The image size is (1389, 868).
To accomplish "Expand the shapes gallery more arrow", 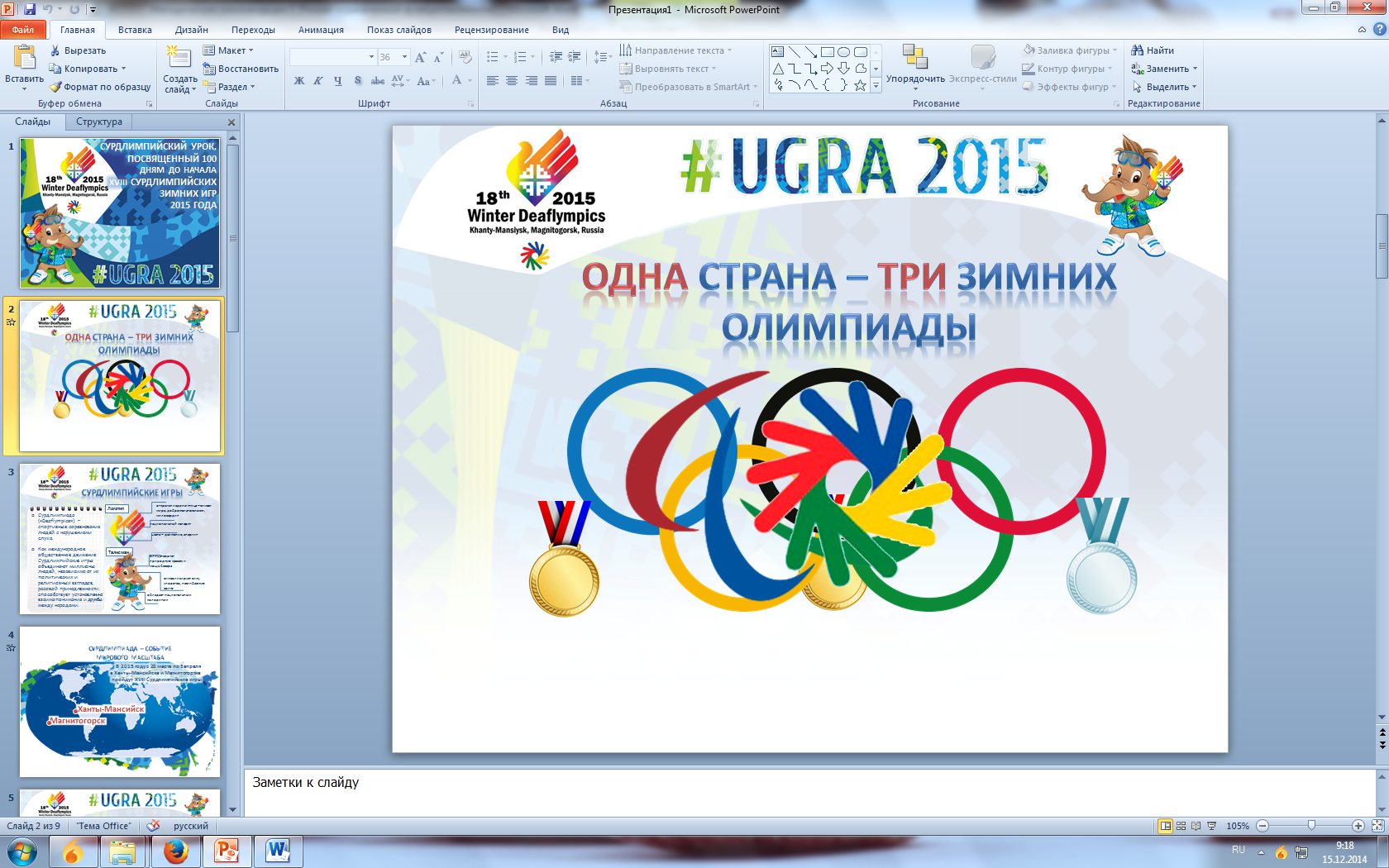I will pos(876,85).
